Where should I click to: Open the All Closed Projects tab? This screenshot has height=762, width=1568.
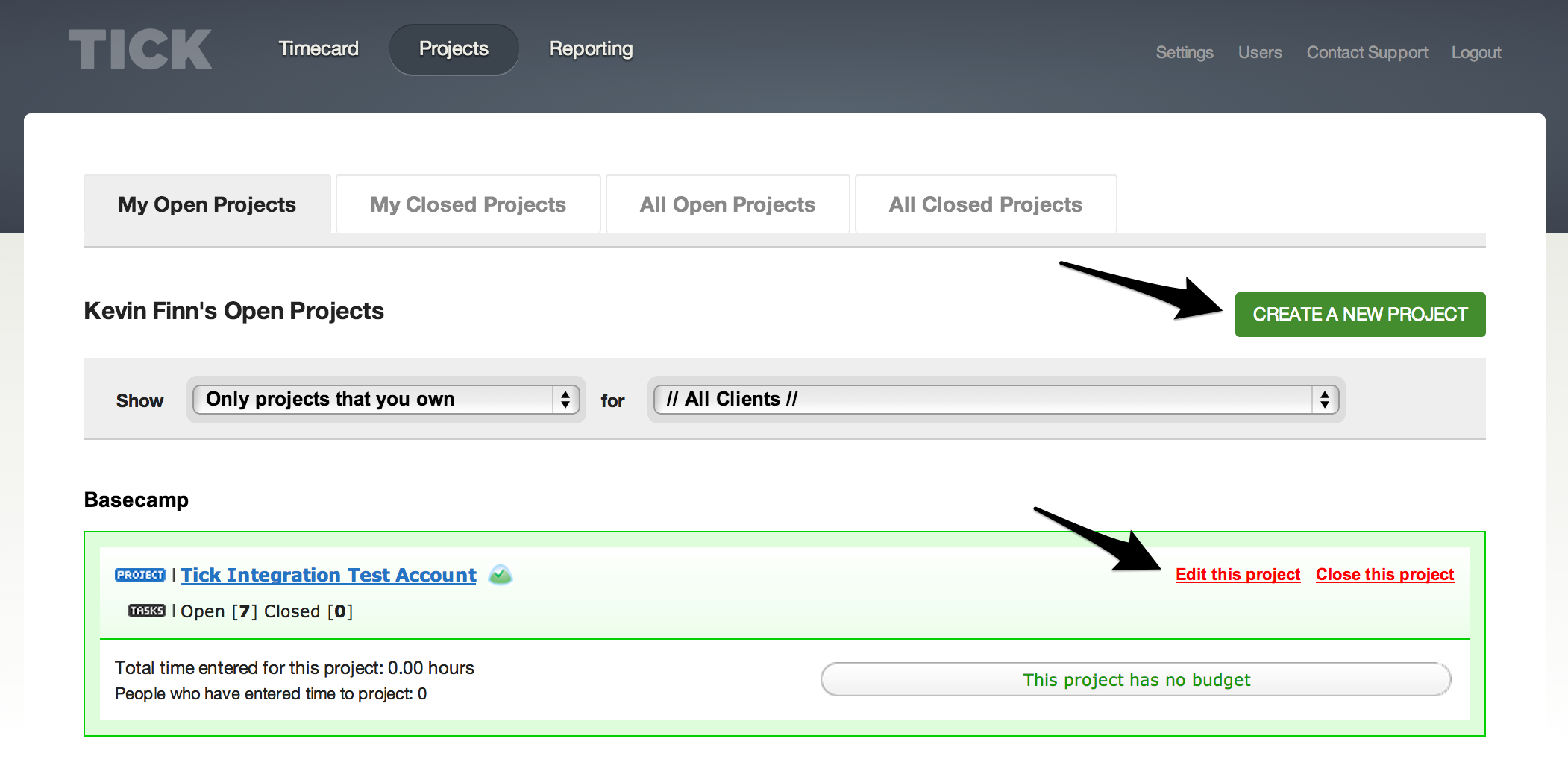[x=985, y=204]
